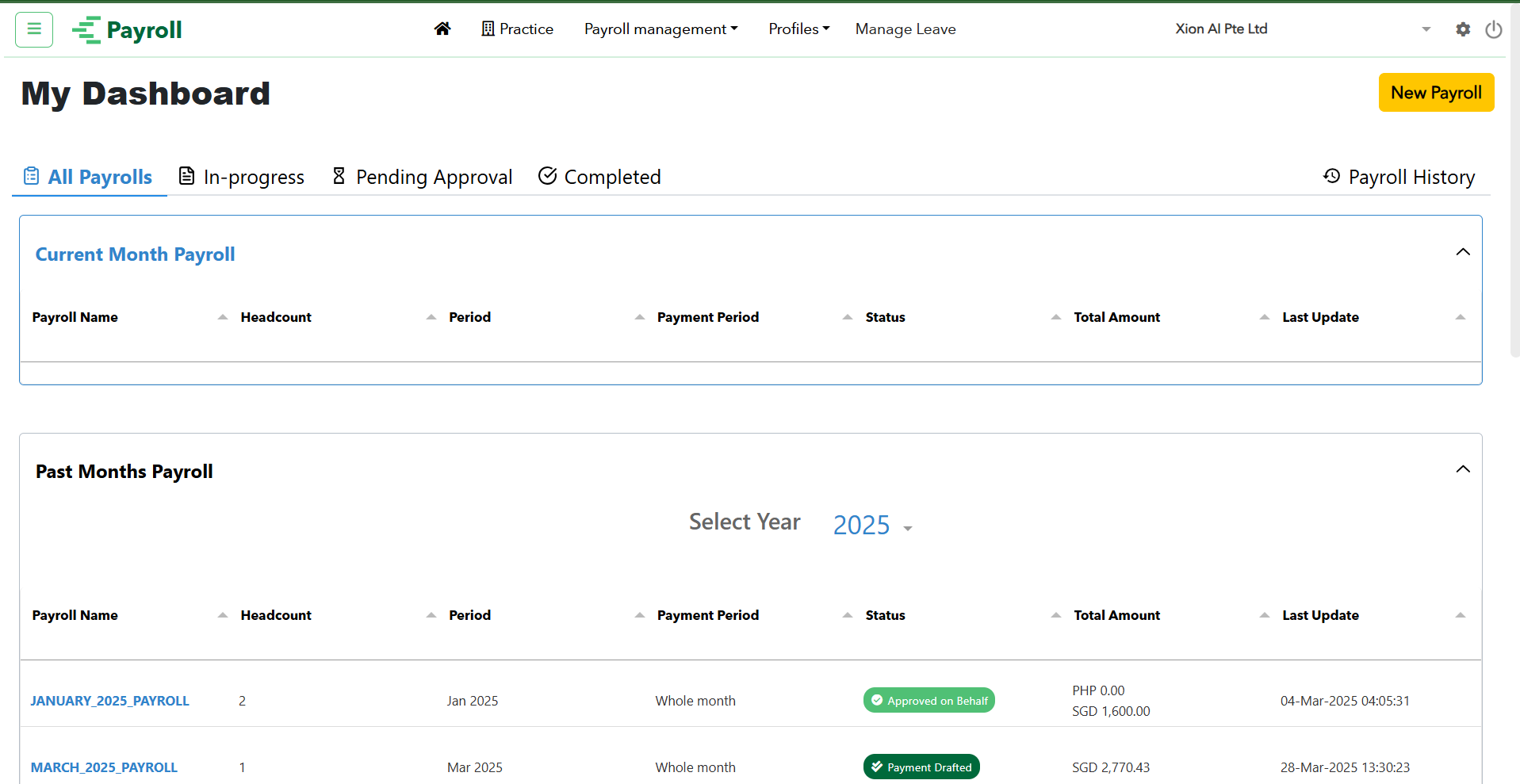
Task: Click the Completed checkmark circle icon
Action: click(x=547, y=176)
